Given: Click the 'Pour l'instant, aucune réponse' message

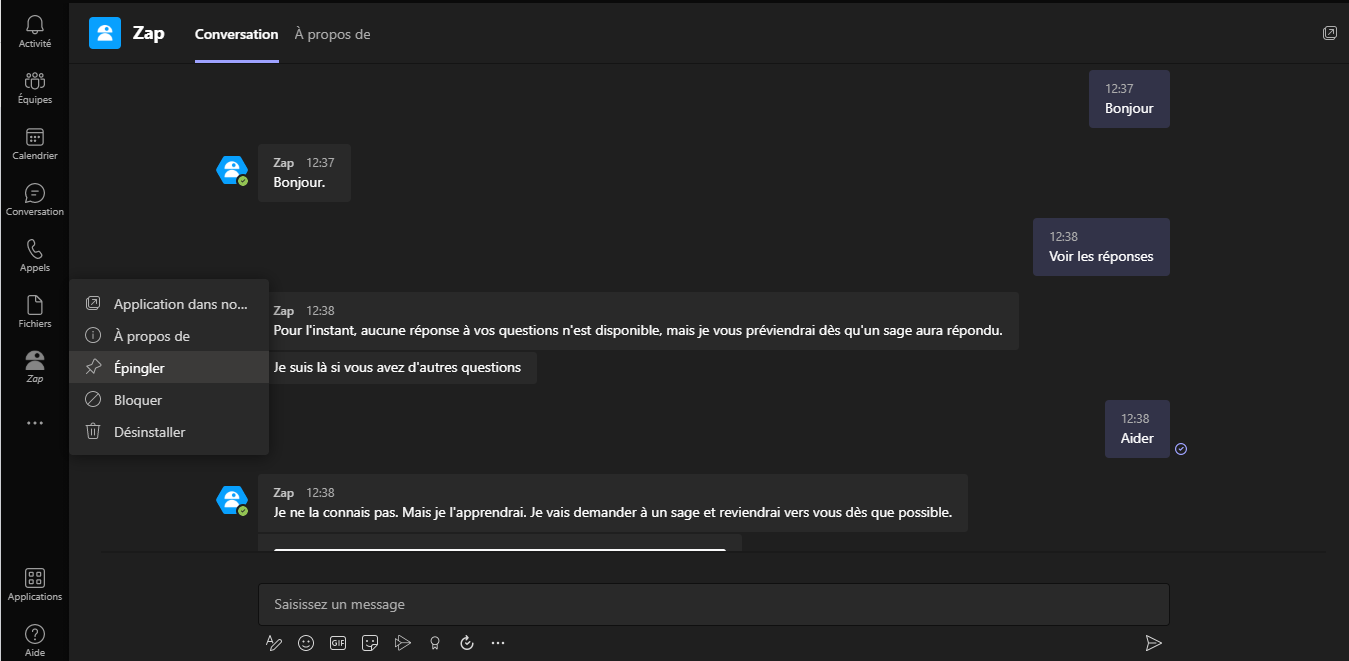Looking at the screenshot, I should [x=638, y=321].
